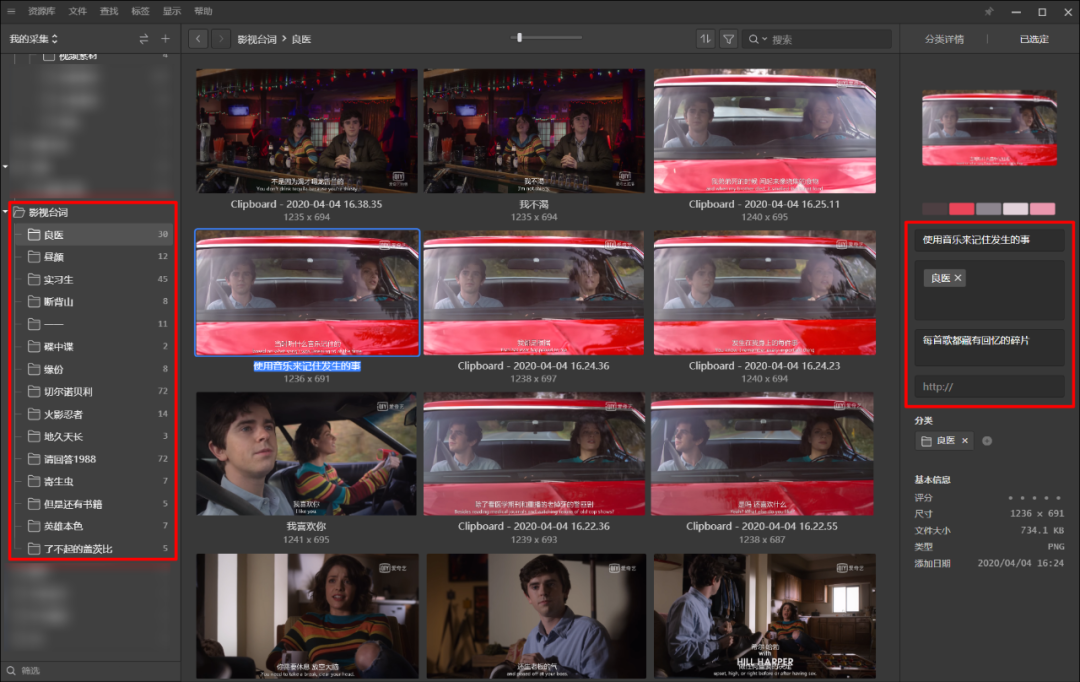This screenshot has width=1080, height=682.
Task: Click the filter magnifier icon at sidebar bottom
Action: [x=11, y=670]
